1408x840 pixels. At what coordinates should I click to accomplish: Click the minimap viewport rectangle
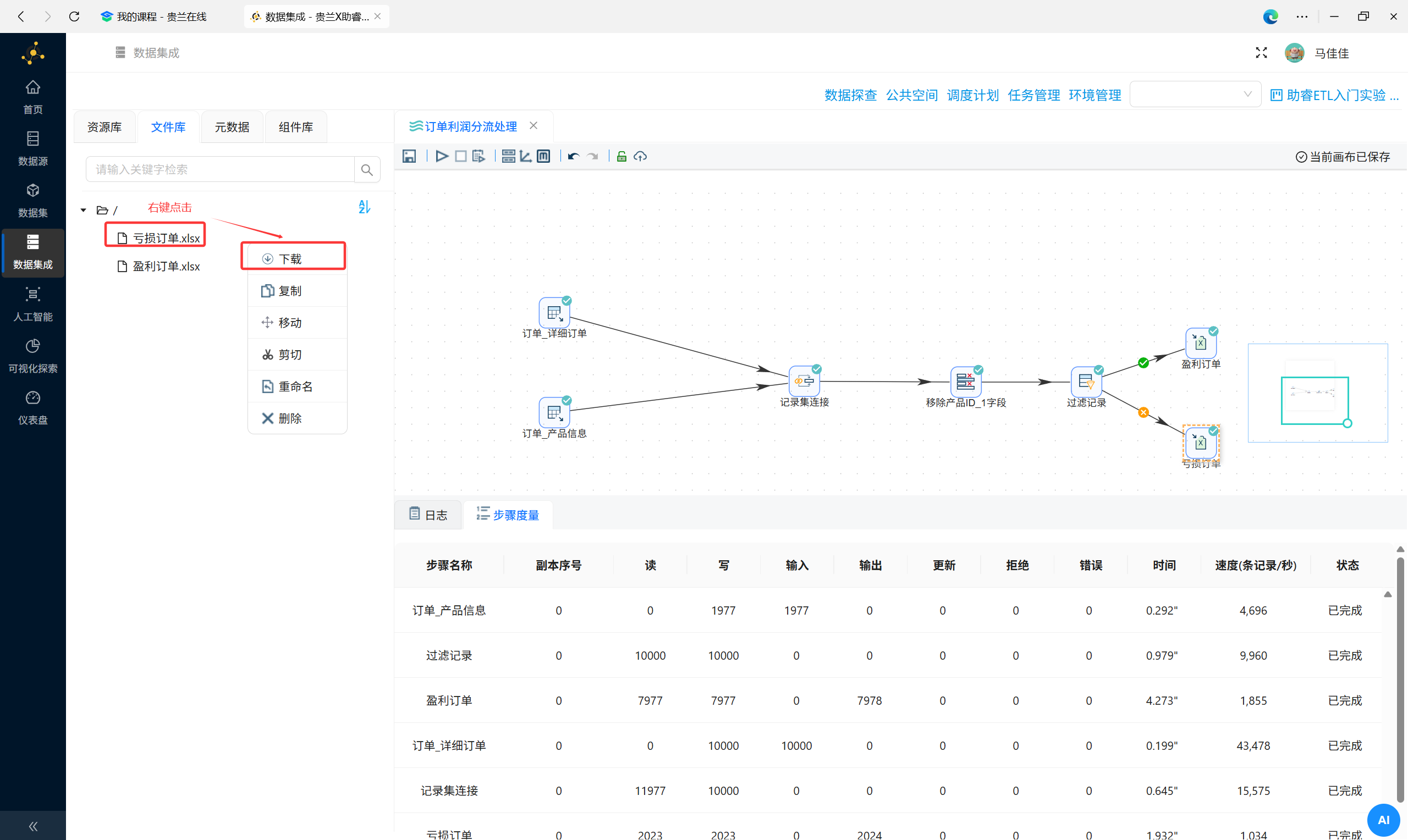tap(1314, 400)
